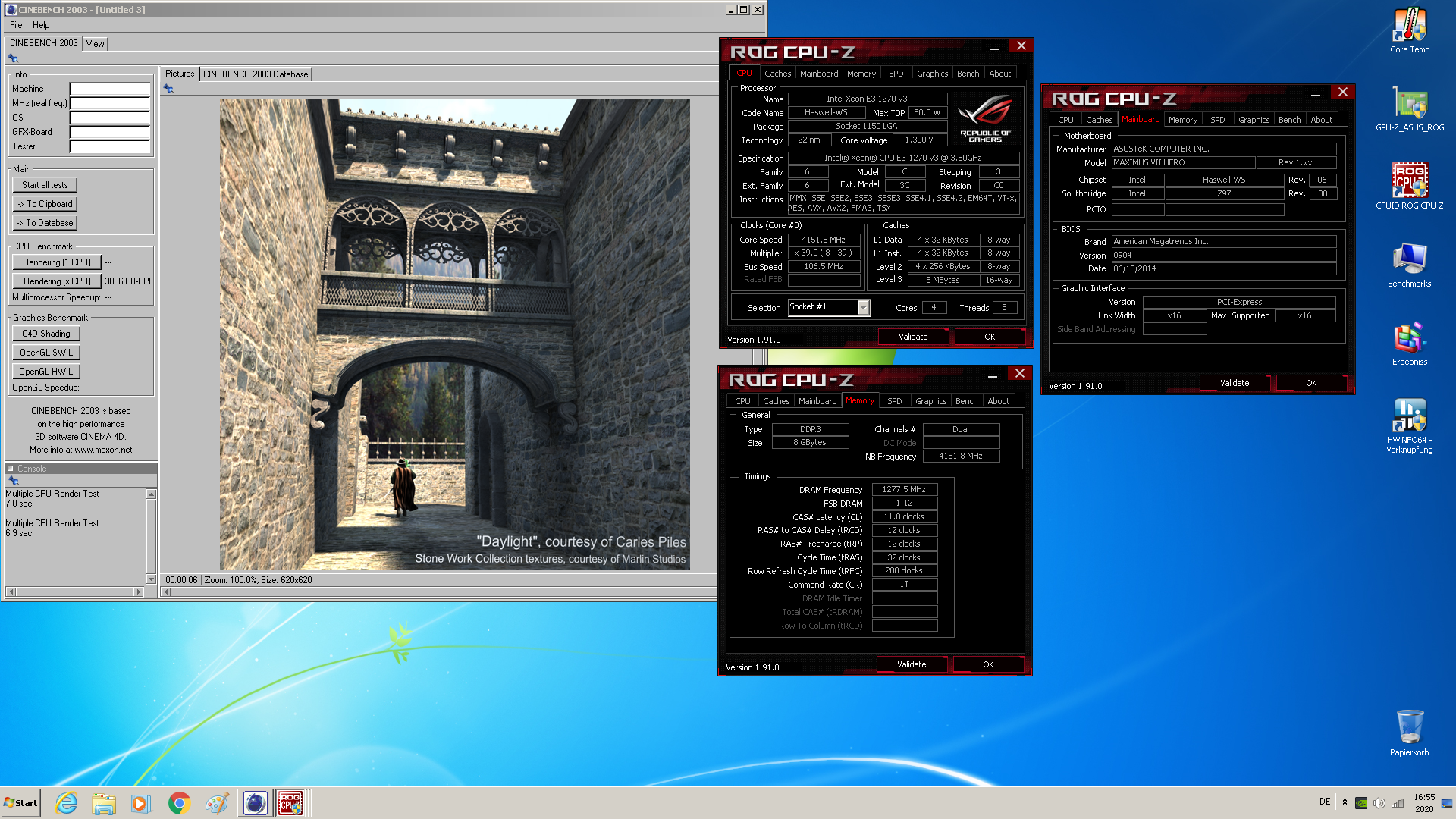Open Ergebniss desktop icon
This screenshot has height=819, width=1456.
pyautogui.click(x=1409, y=343)
